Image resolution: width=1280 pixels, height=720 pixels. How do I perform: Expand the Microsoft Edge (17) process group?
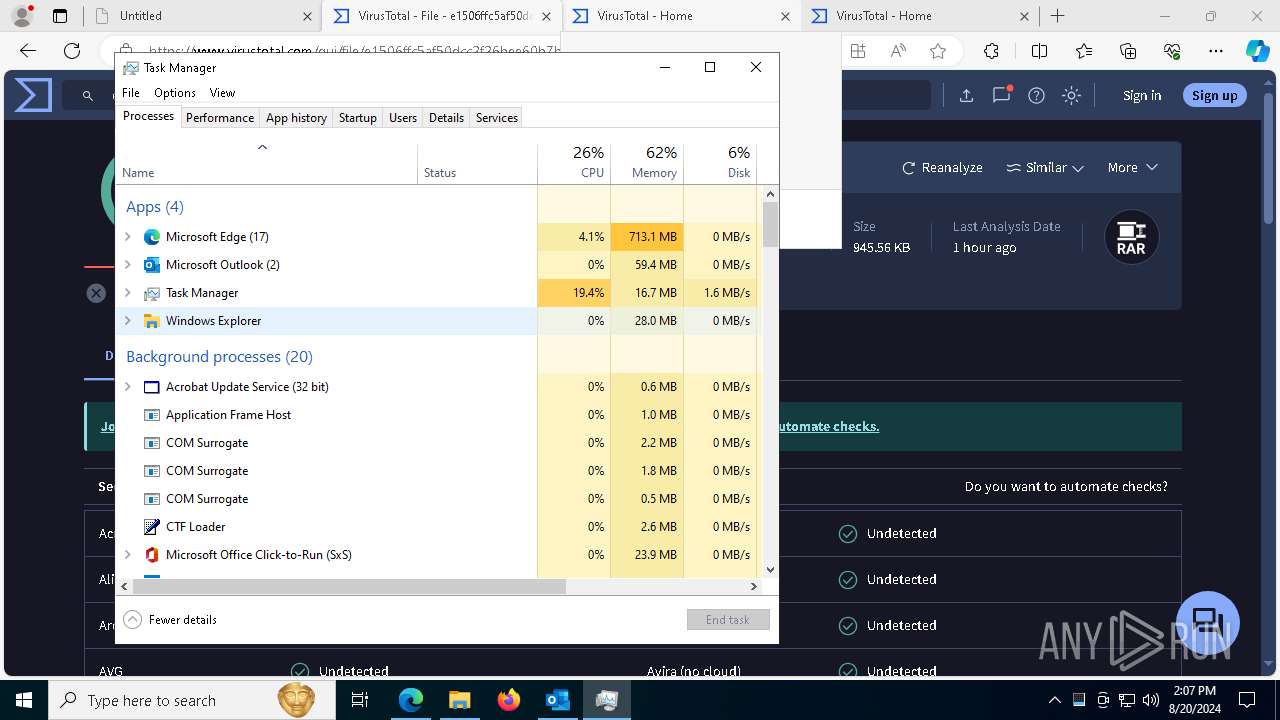127,237
